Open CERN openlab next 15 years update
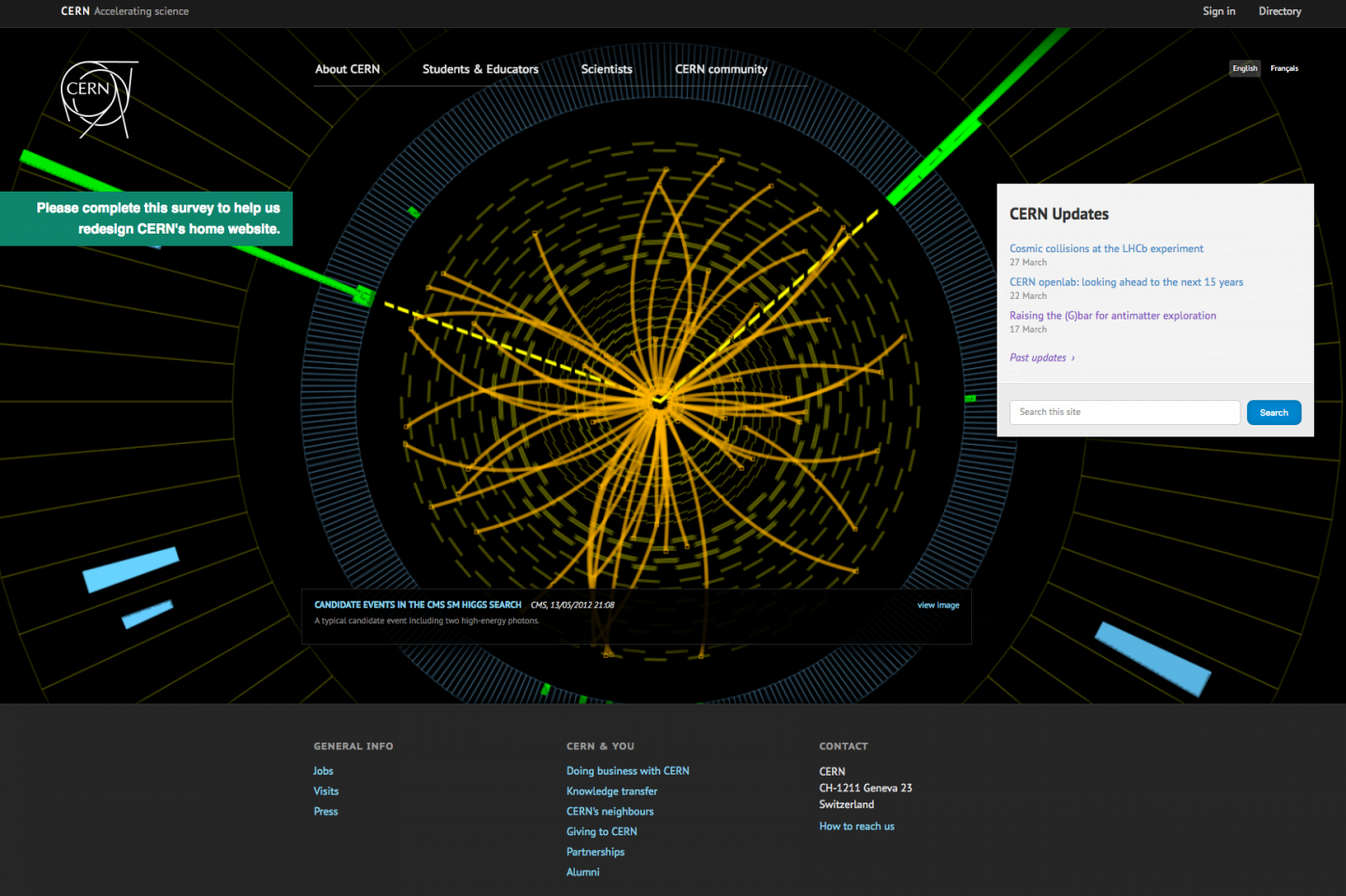This screenshot has width=1346, height=896. 1125,281
